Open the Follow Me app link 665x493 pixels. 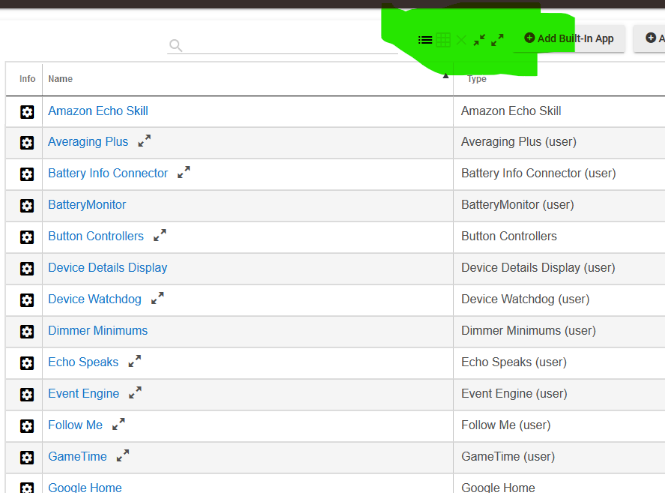point(75,425)
